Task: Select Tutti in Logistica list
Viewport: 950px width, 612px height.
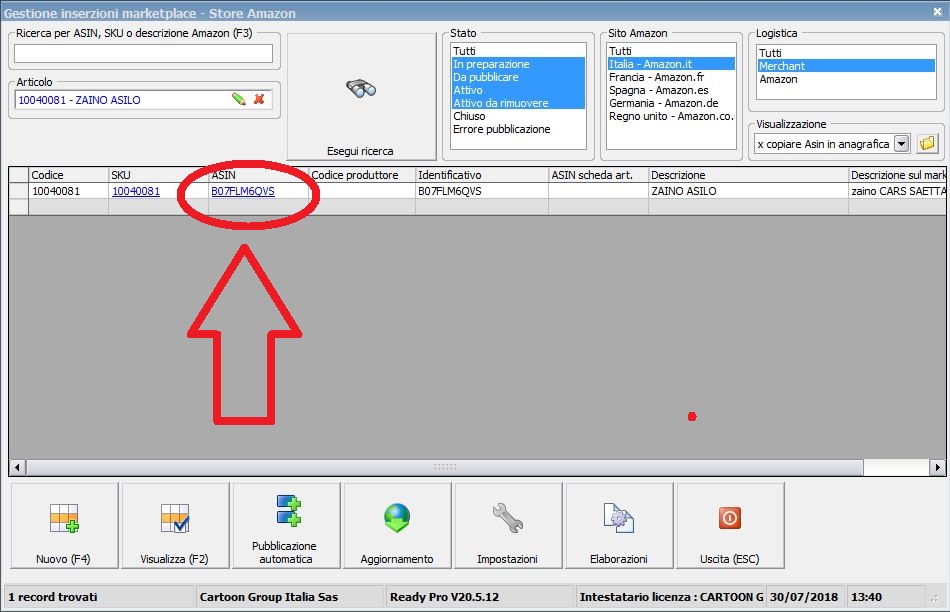Action: click(846, 53)
